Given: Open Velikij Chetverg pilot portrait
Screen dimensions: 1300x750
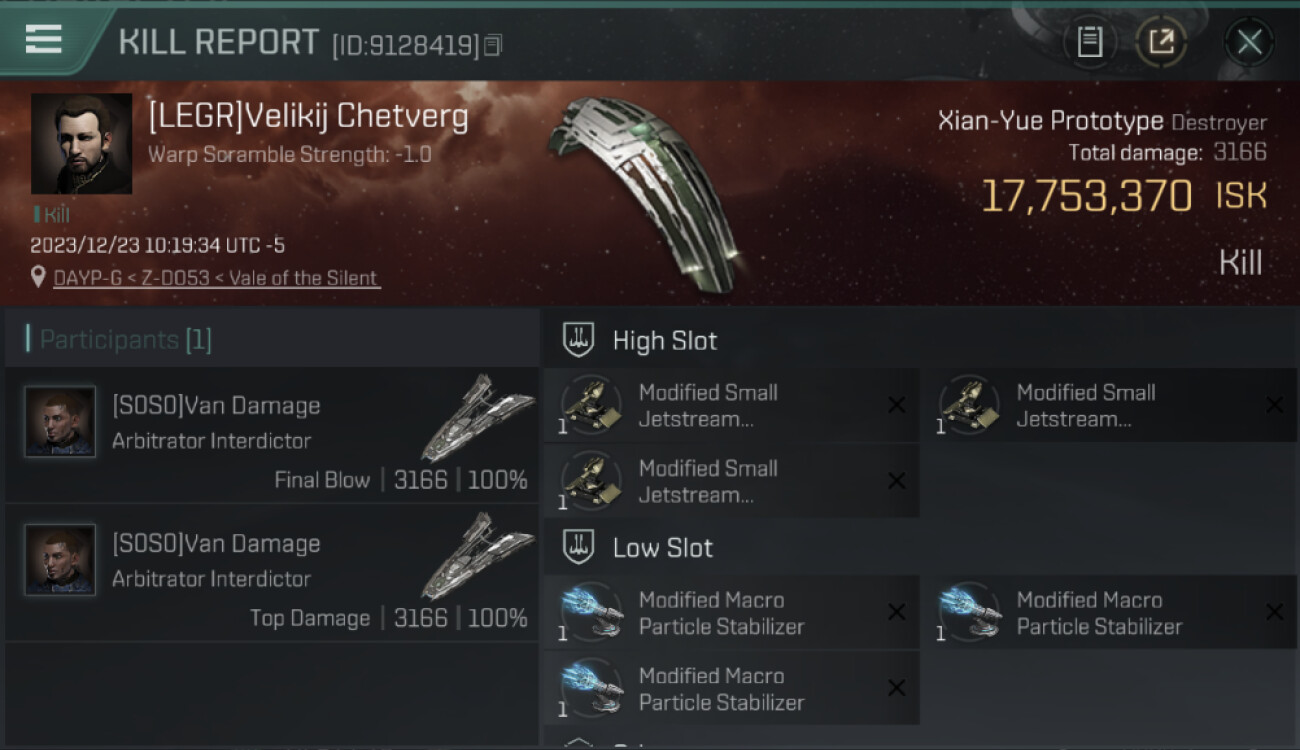Looking at the screenshot, I should (81, 144).
